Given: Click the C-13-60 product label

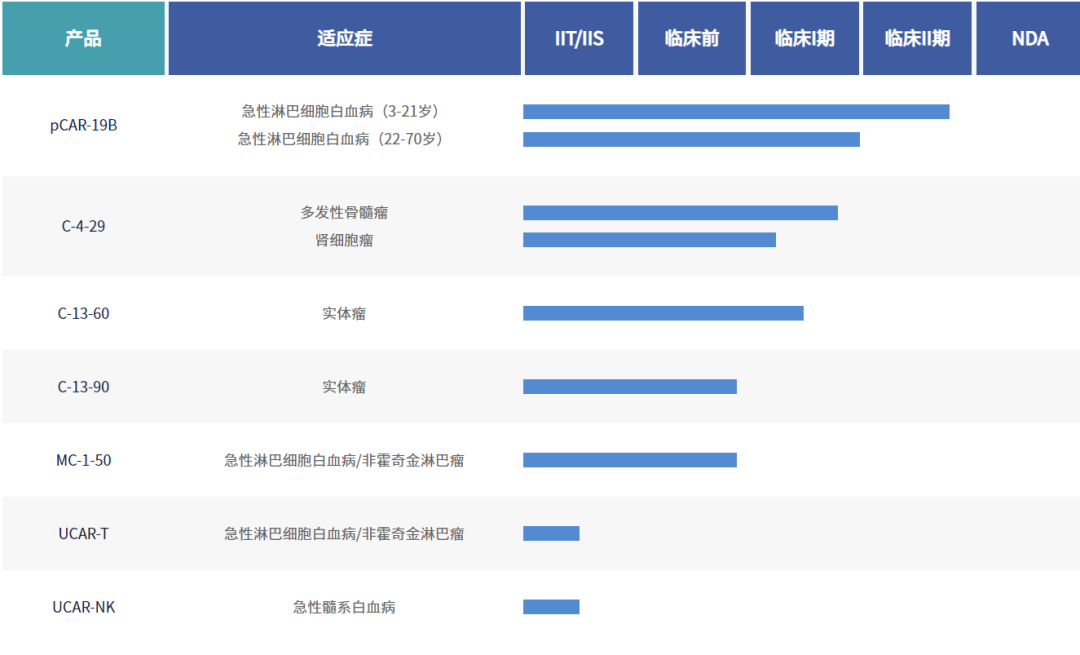Looking at the screenshot, I should [83, 313].
